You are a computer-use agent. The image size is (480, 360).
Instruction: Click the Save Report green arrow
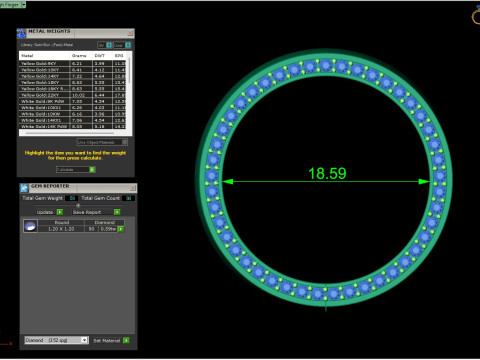coord(117,212)
